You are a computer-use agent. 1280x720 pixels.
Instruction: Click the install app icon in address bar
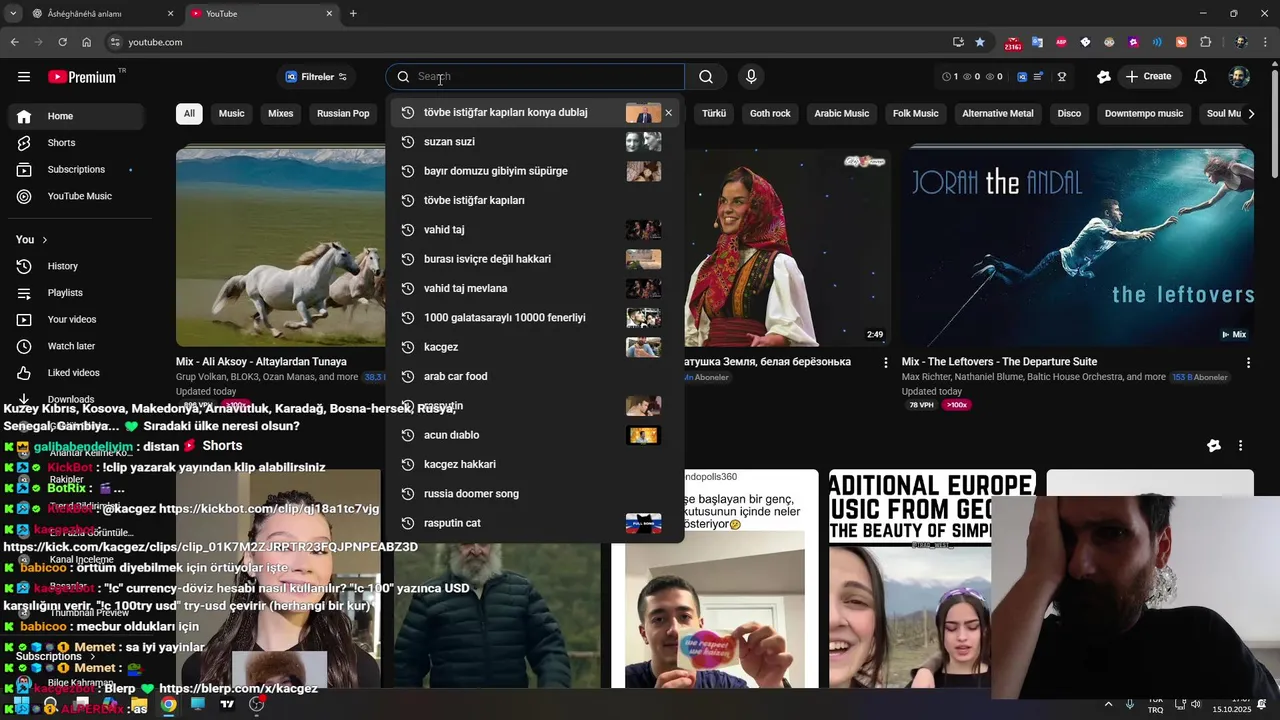[x=958, y=42]
